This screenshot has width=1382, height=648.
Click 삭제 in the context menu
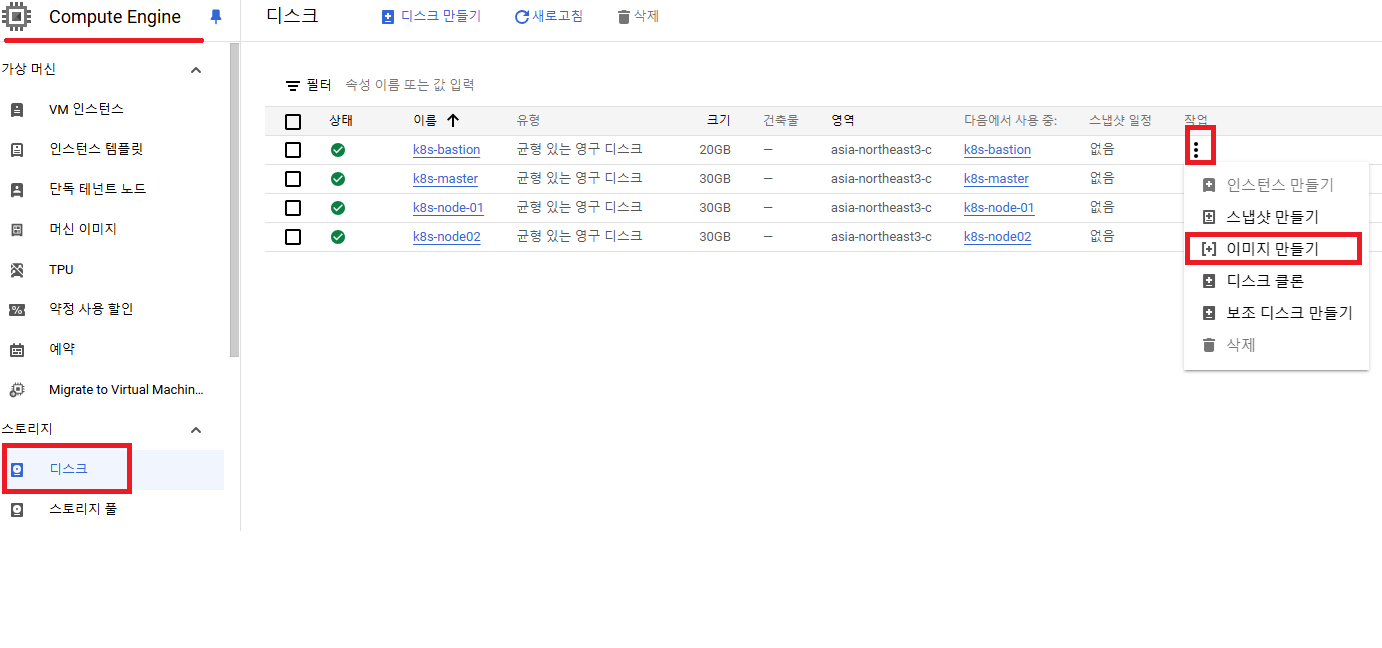click(1276, 345)
